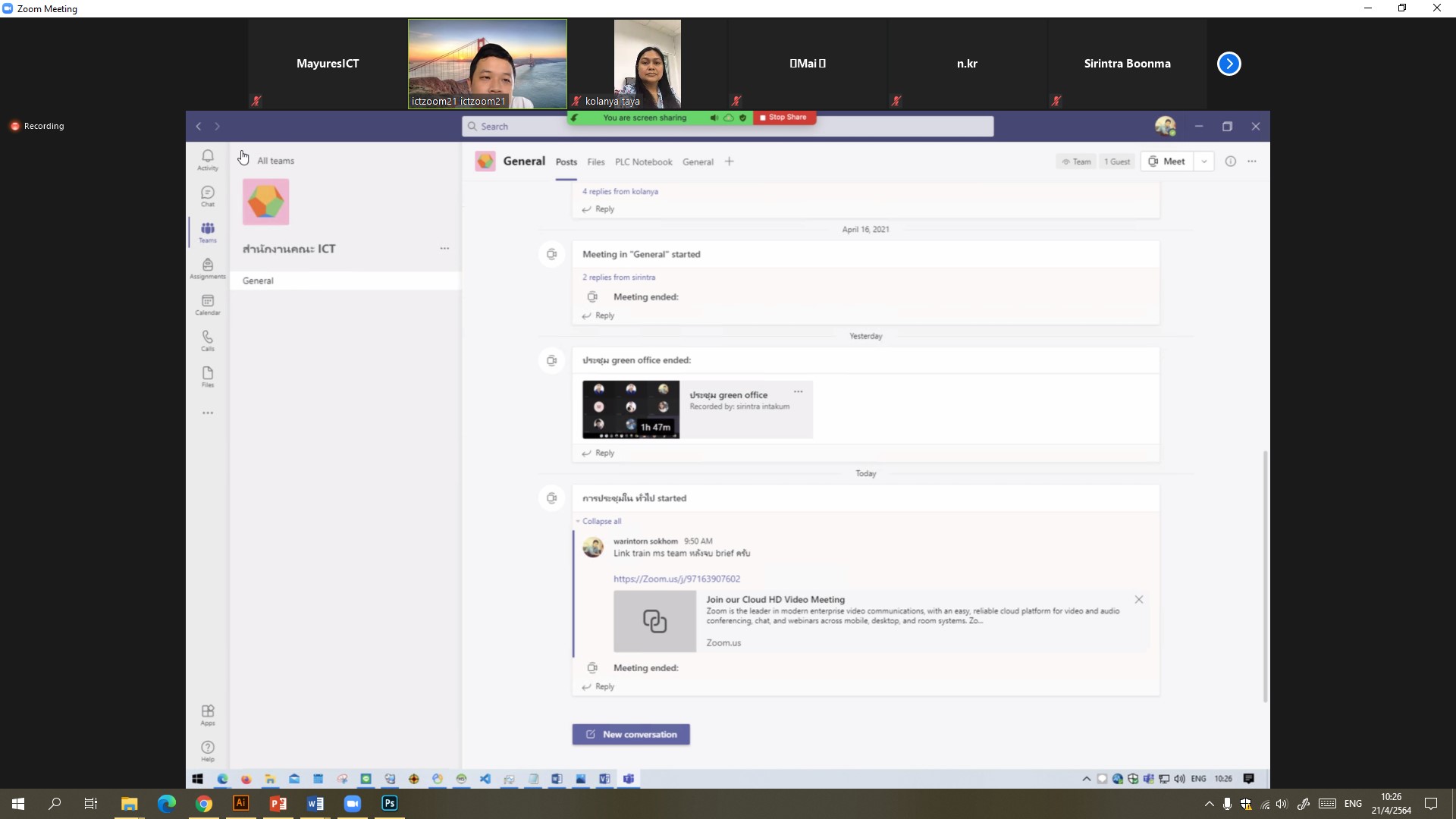The height and width of the screenshot is (819, 1456).
Task: Click Meet button
Action: coord(1167,162)
